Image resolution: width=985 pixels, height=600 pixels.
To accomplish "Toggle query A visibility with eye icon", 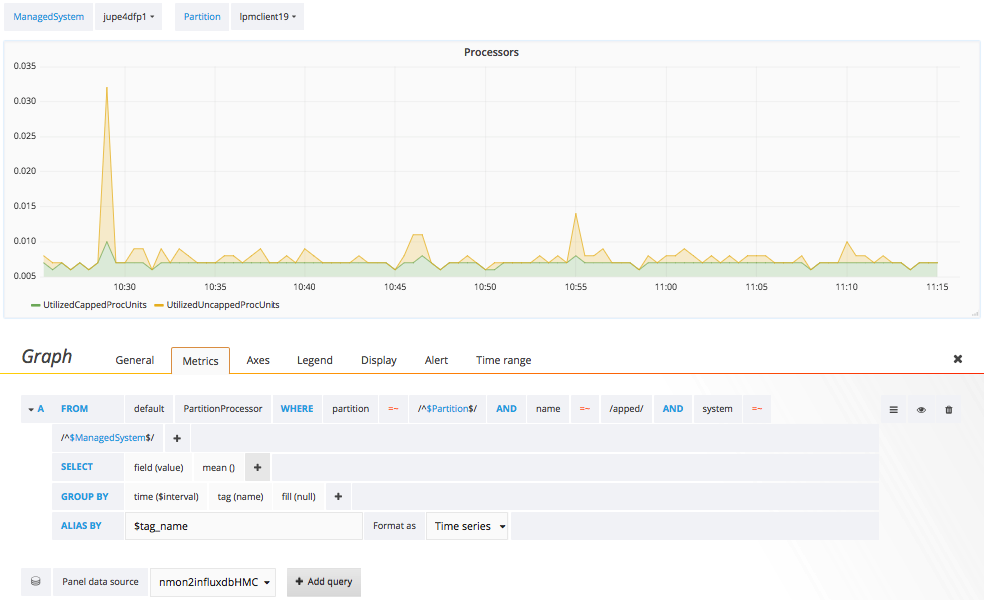I will click(922, 409).
